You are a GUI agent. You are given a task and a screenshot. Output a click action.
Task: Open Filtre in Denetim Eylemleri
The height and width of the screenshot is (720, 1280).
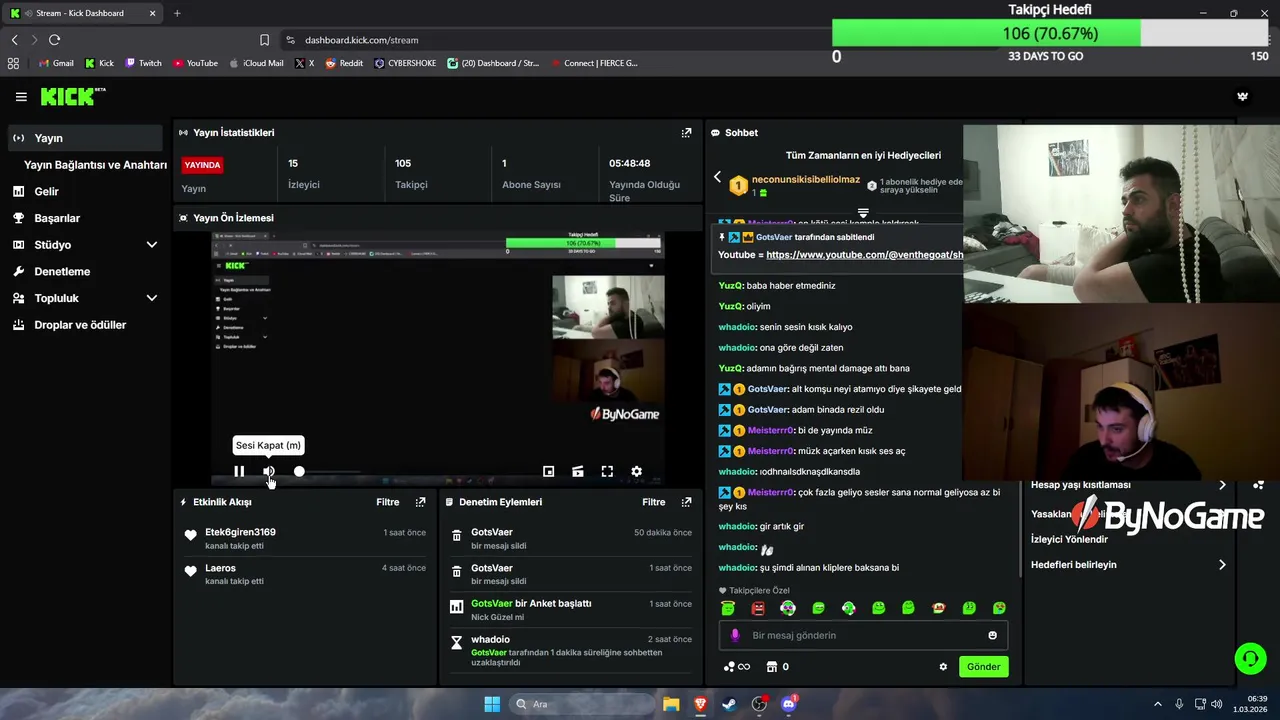[654, 502]
